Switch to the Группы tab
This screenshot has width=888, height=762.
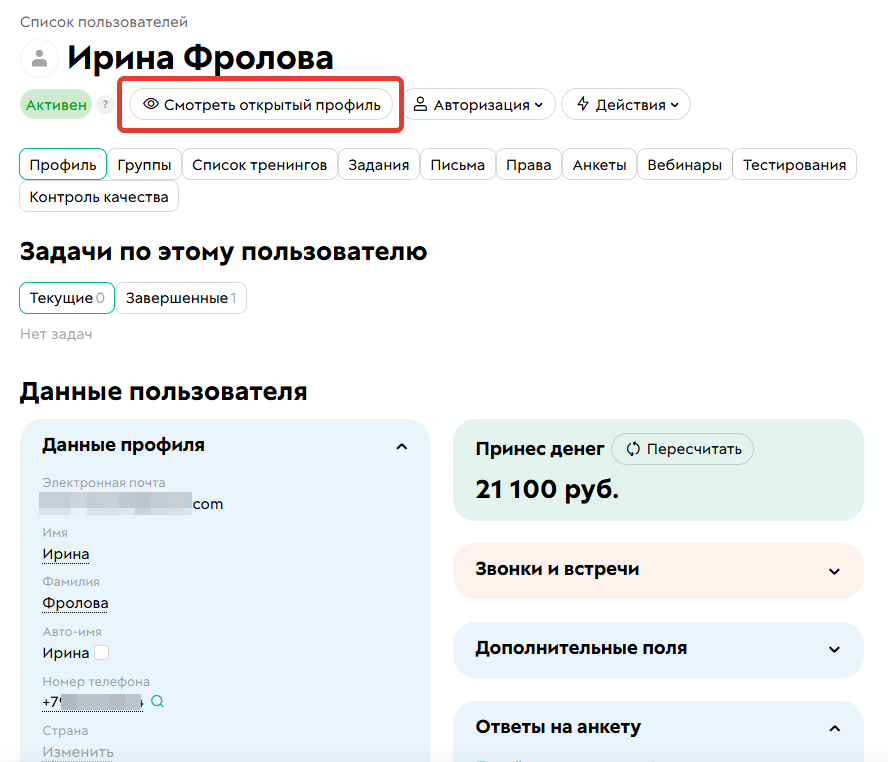[146, 164]
